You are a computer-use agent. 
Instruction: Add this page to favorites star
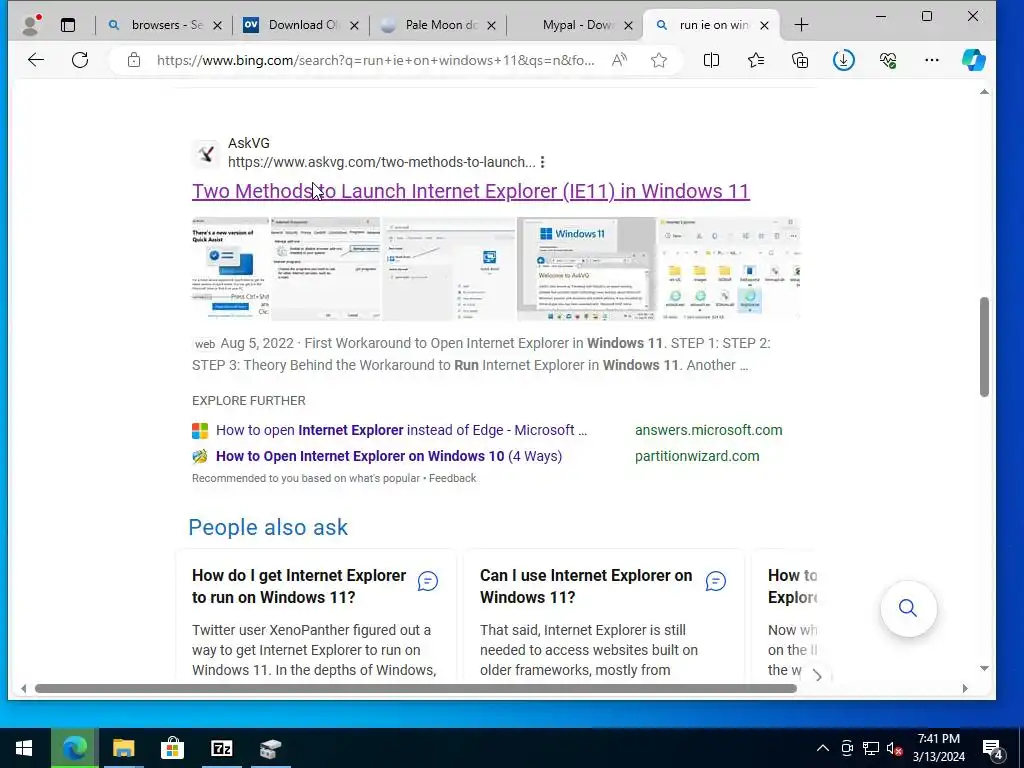659,60
